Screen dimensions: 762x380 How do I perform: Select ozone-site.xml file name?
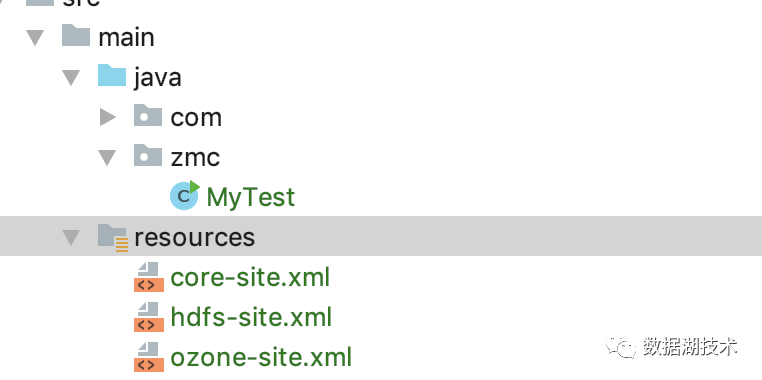click(x=261, y=357)
